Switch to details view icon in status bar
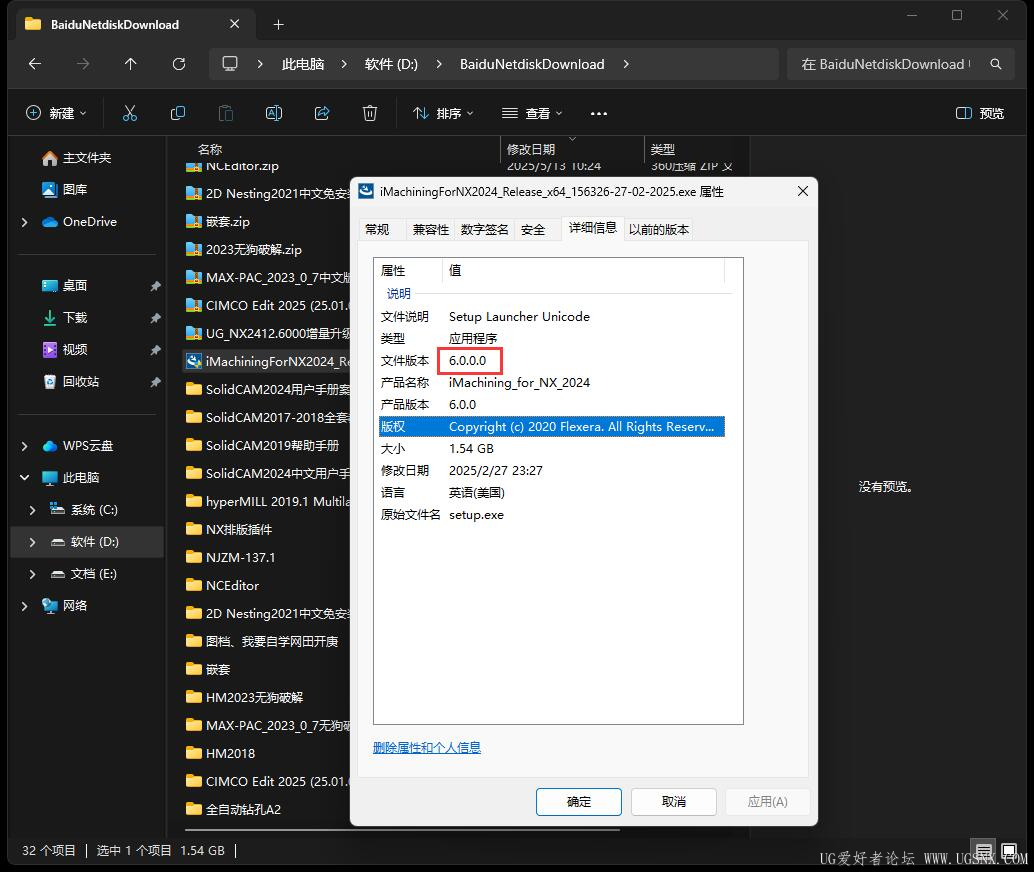 [984, 851]
